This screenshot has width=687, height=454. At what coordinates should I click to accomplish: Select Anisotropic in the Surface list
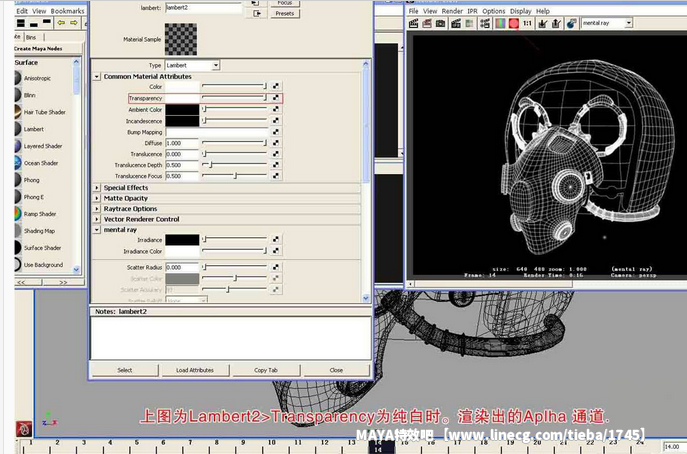pyautogui.click(x=37, y=78)
